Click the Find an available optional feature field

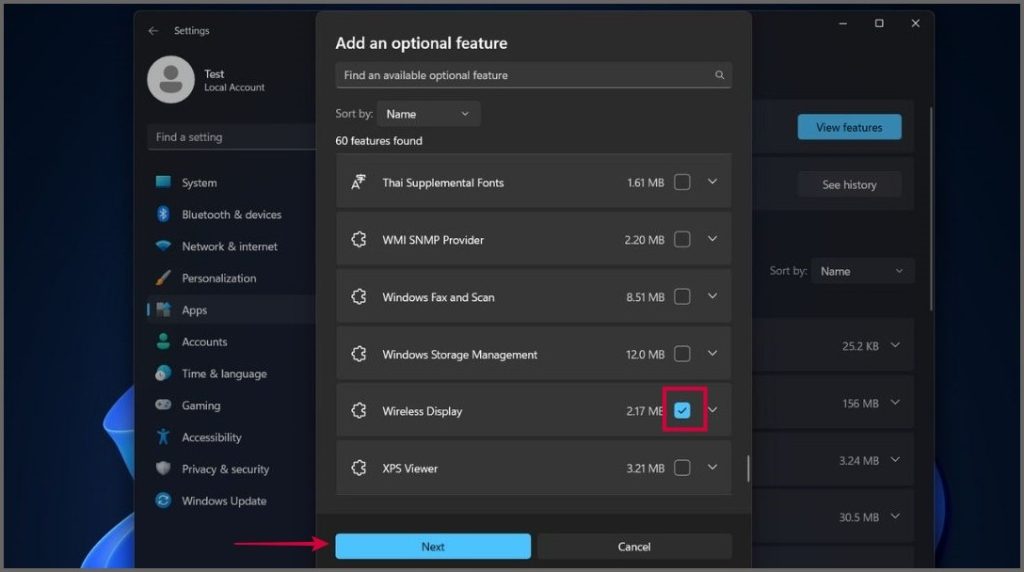click(534, 75)
